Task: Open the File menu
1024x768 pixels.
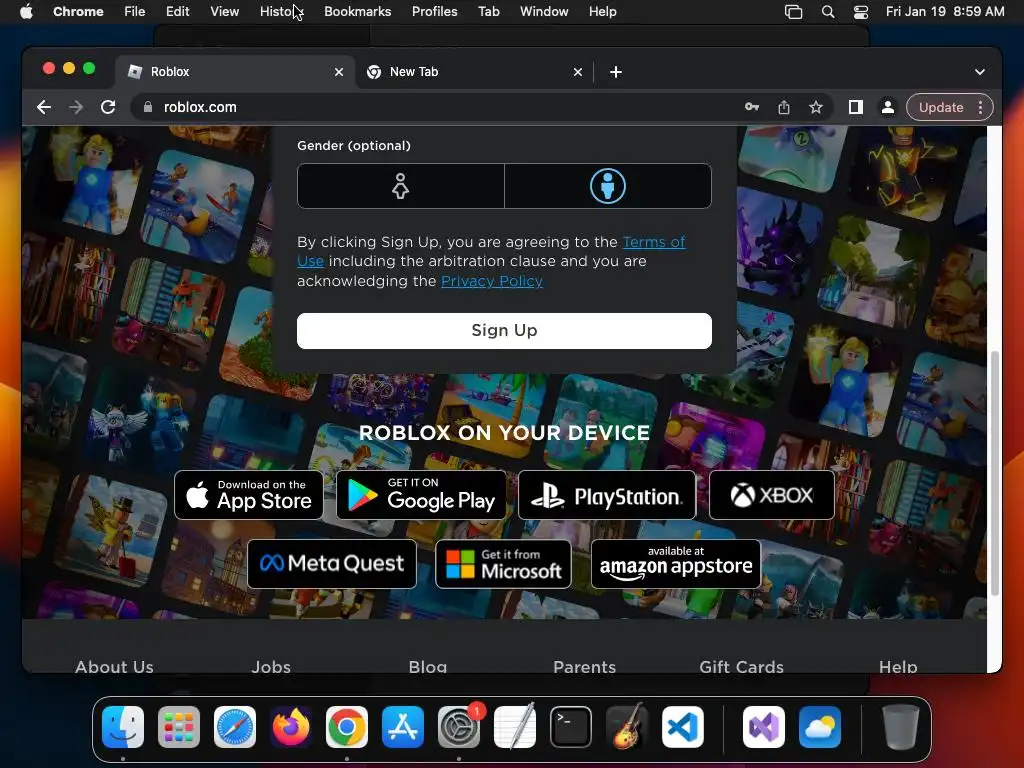Action: pos(135,12)
